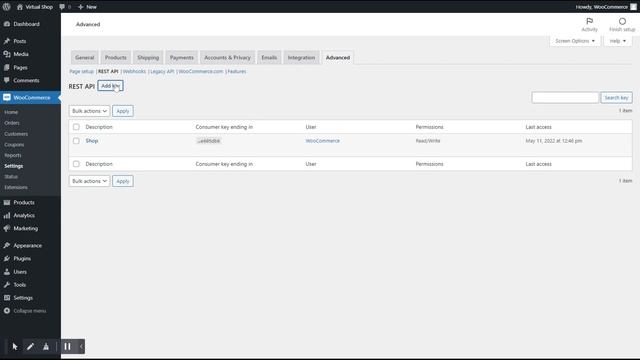
Task: Open the Users person icon
Action: (x=7, y=272)
